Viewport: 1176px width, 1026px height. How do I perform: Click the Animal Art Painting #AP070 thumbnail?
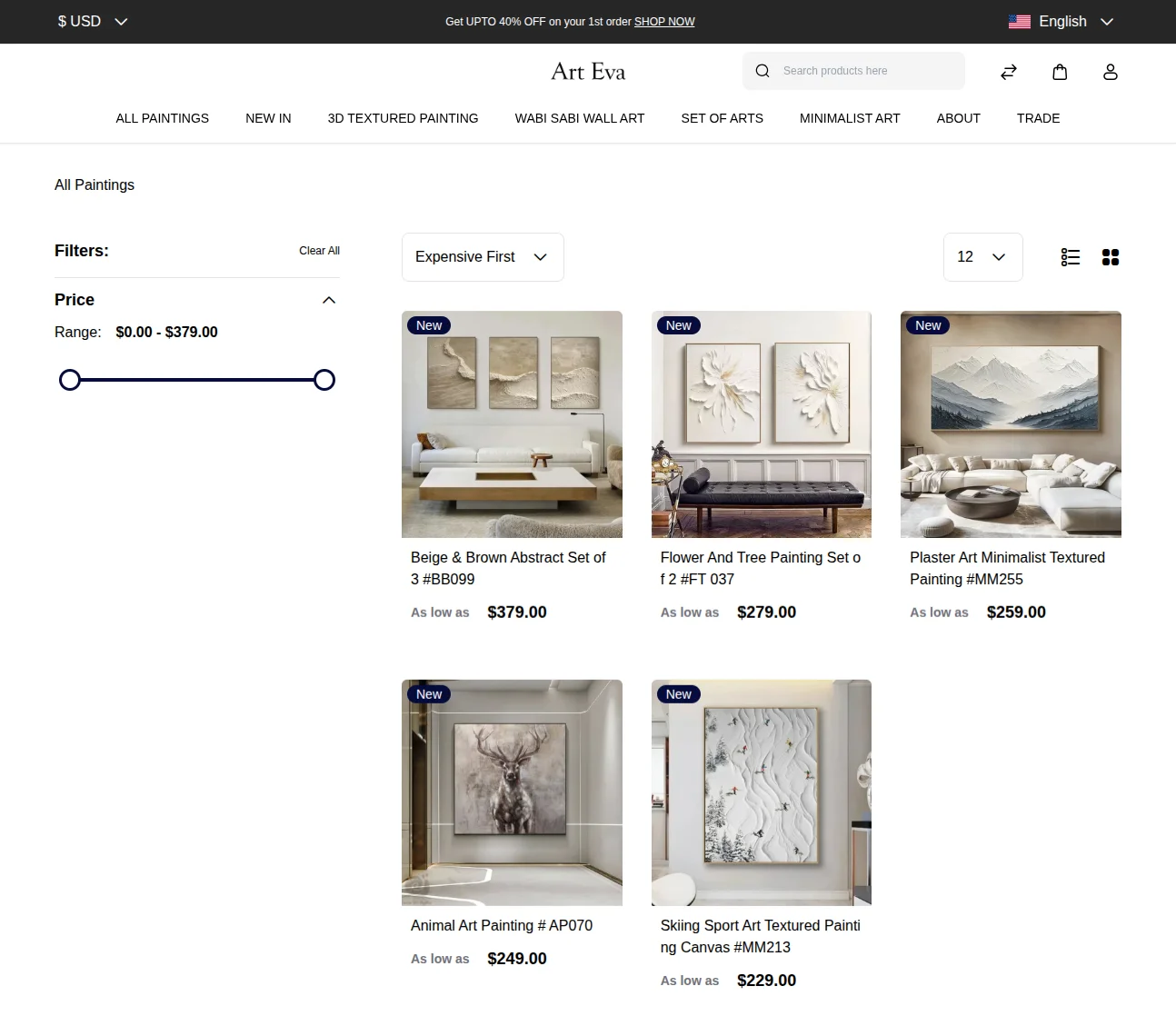pyautogui.click(x=512, y=792)
